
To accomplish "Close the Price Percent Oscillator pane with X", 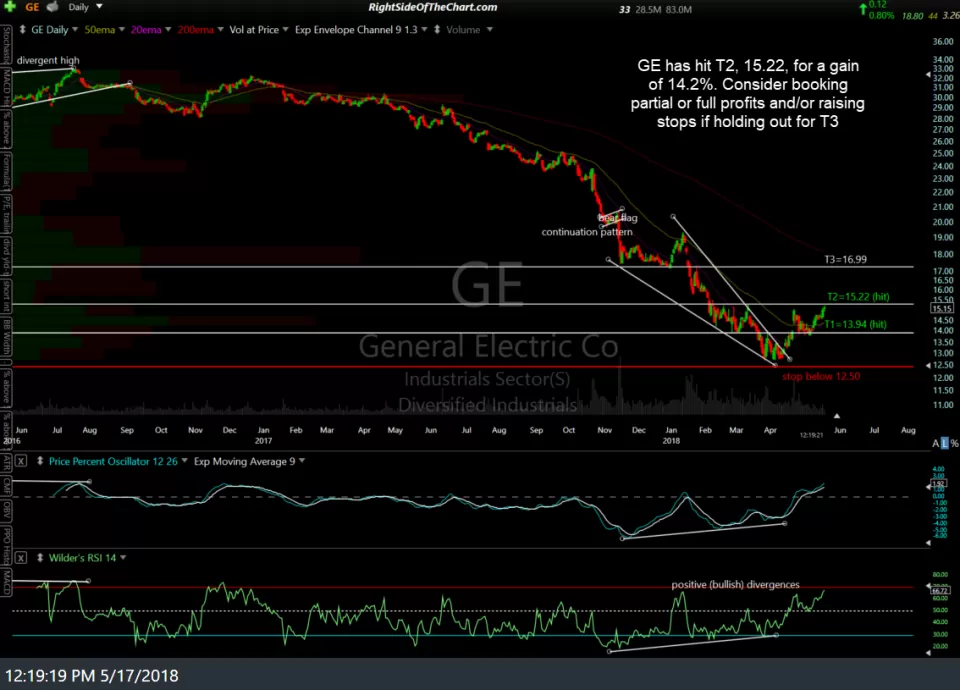I will tap(21, 461).
